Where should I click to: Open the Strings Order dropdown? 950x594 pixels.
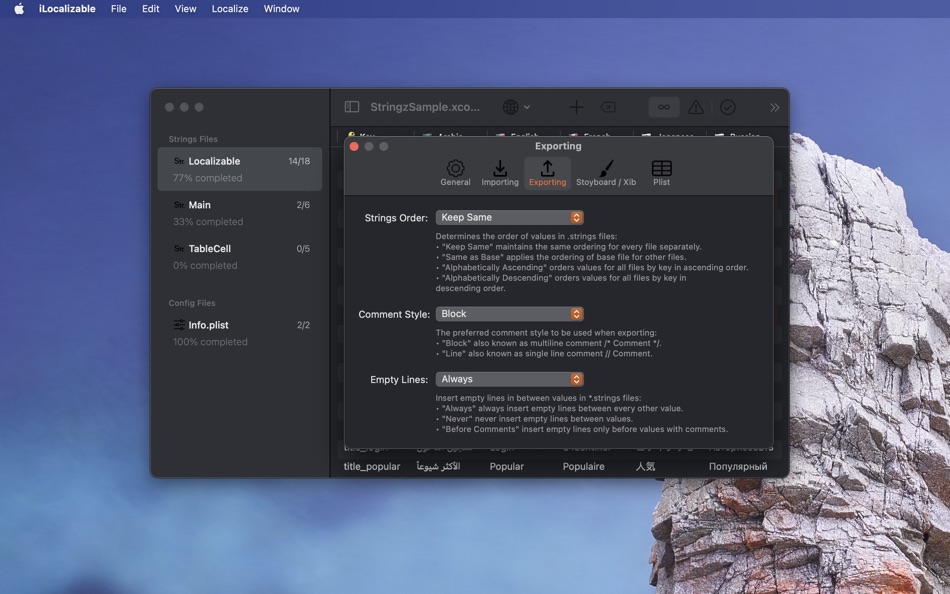click(510, 217)
